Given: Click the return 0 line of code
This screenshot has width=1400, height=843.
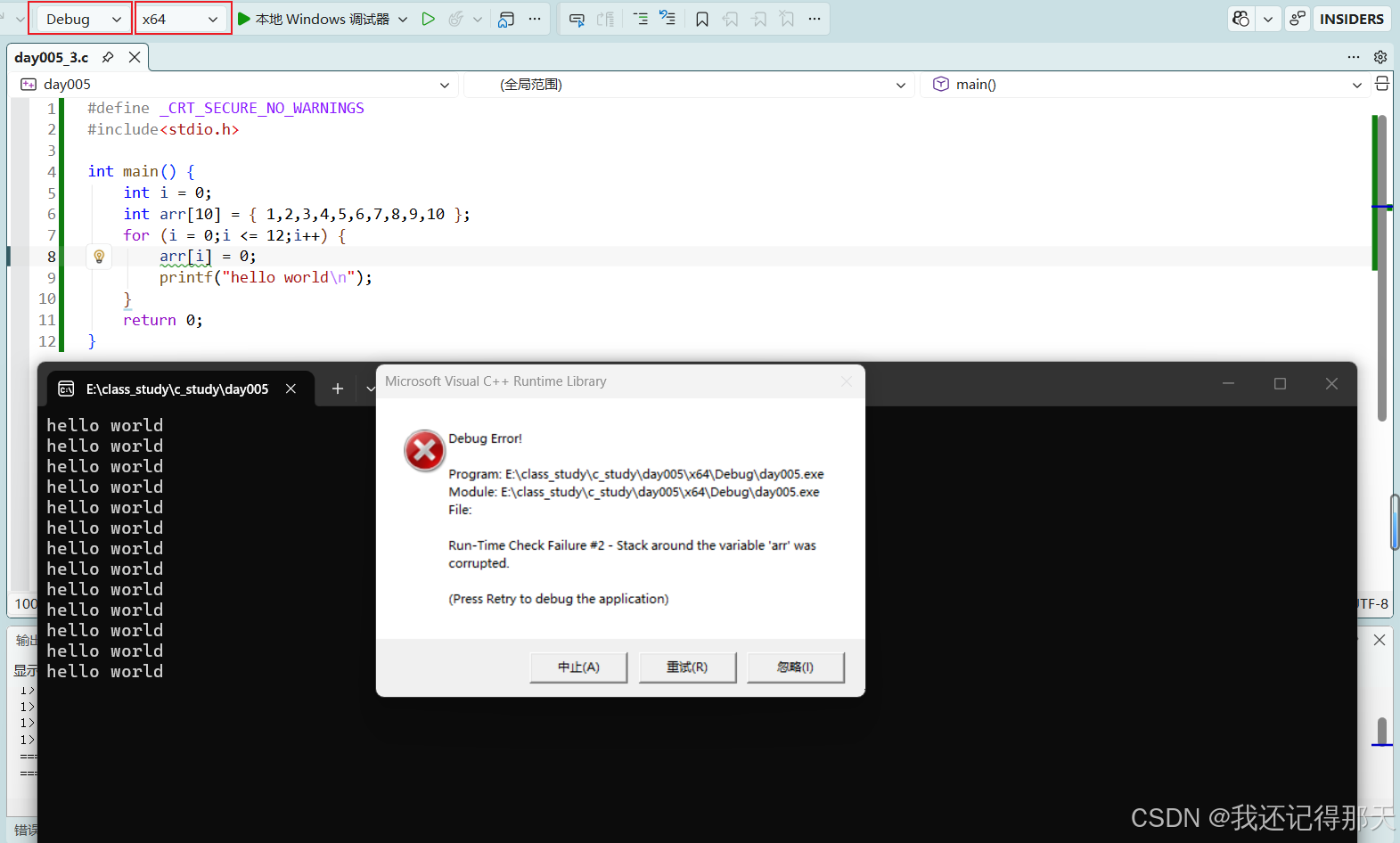Looking at the screenshot, I should coord(163,320).
